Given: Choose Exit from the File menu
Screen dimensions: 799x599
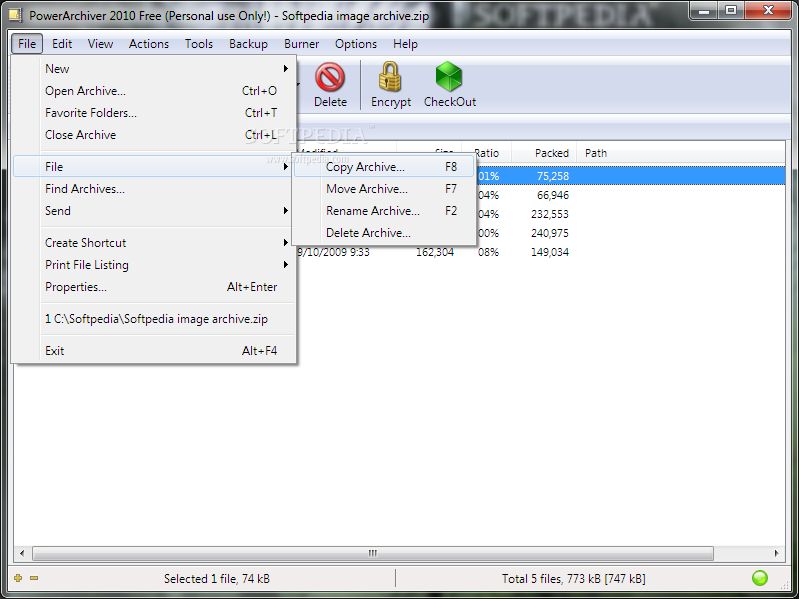Looking at the screenshot, I should pos(153,350).
